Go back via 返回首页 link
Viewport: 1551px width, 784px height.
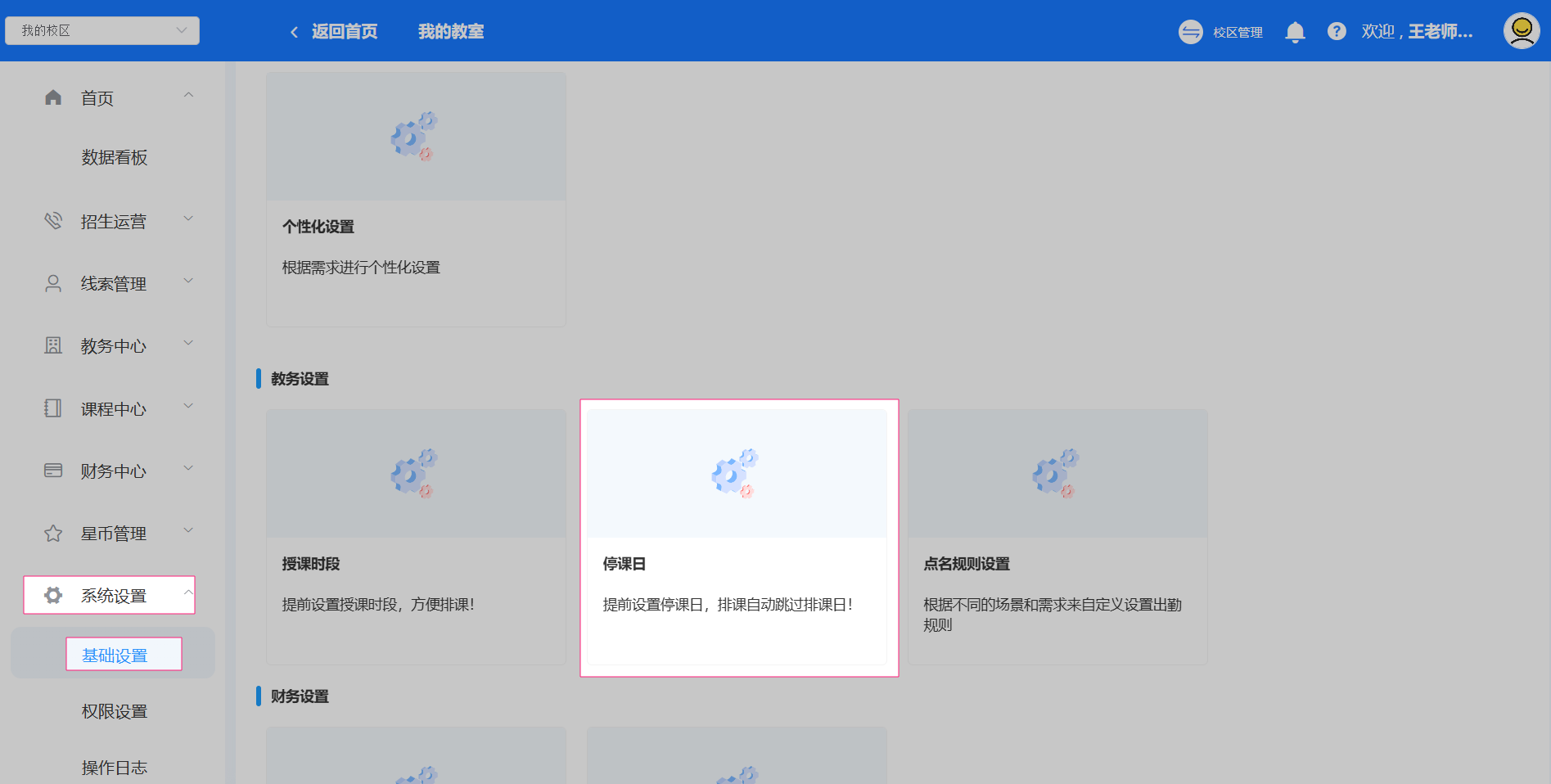point(345,32)
